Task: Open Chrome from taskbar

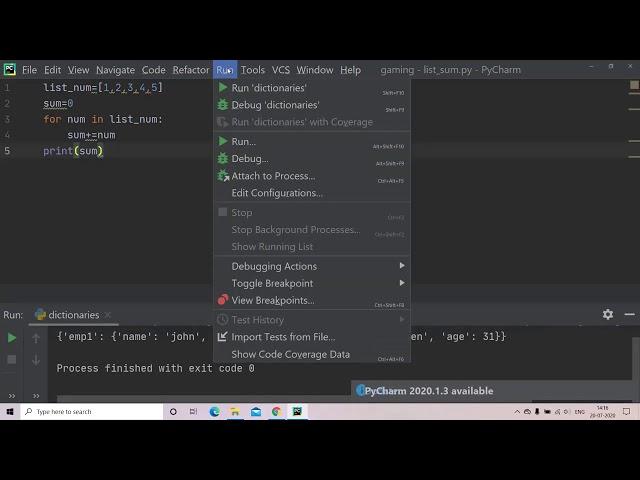Action: pyautogui.click(x=277, y=411)
